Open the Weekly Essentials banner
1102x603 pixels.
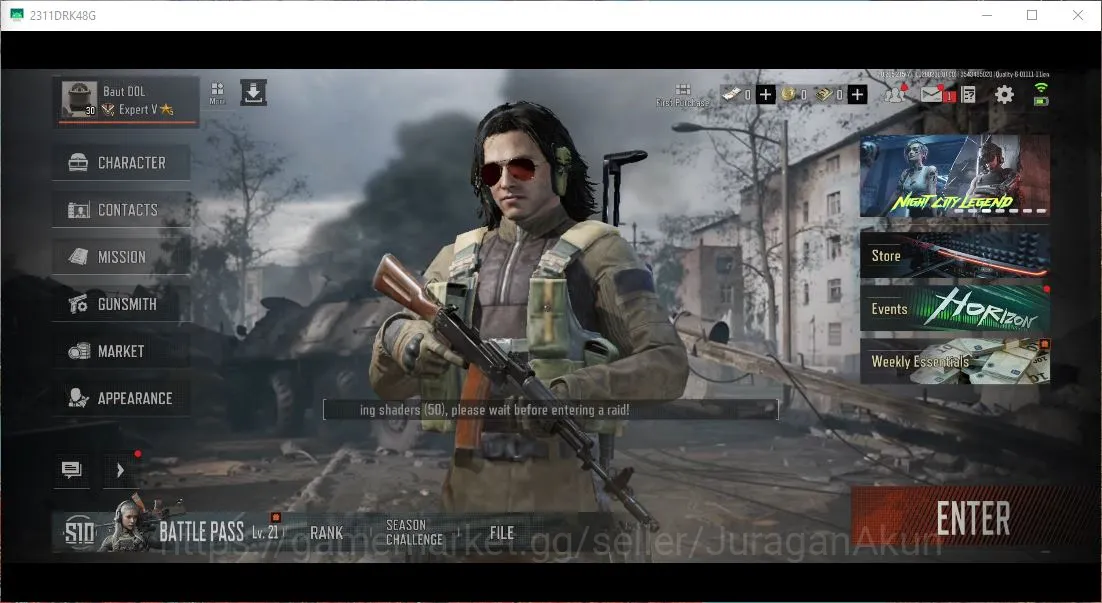pyautogui.click(x=954, y=361)
